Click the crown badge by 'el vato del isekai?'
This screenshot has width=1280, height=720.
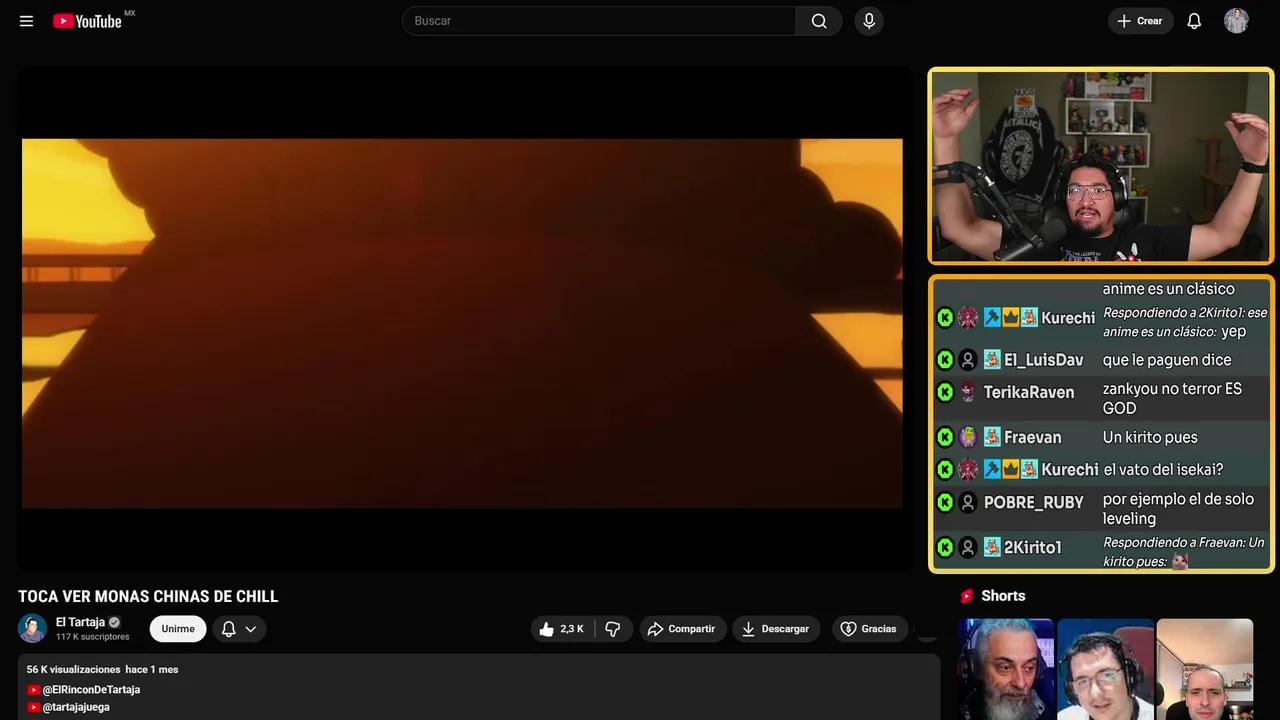[1011, 469]
